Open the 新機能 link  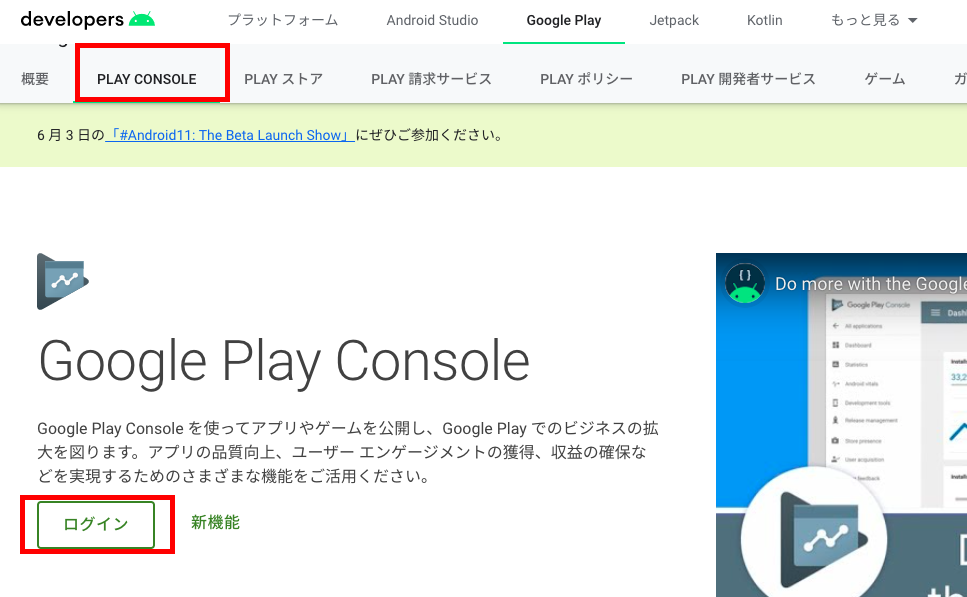click(215, 522)
